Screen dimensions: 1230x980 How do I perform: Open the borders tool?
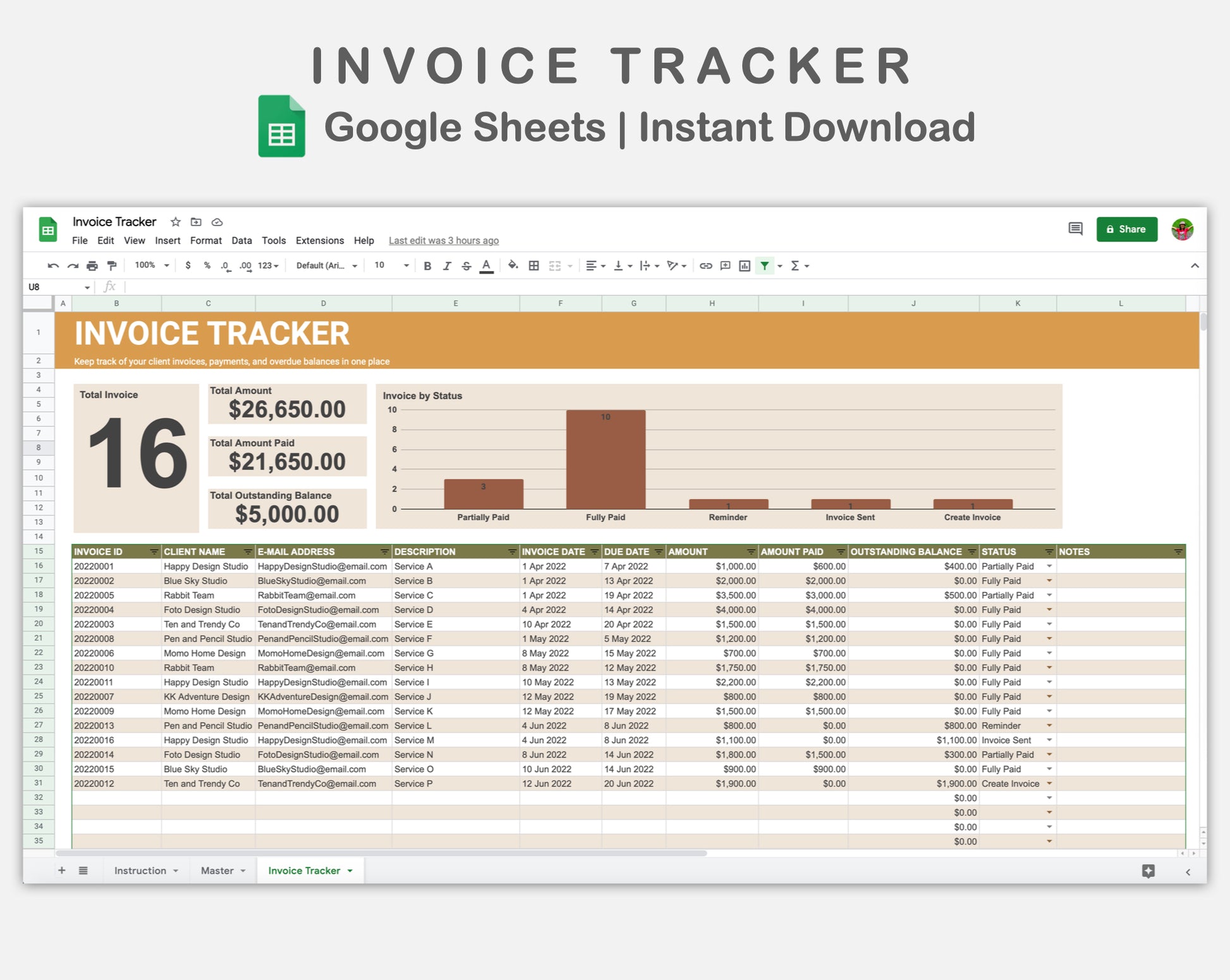click(533, 266)
